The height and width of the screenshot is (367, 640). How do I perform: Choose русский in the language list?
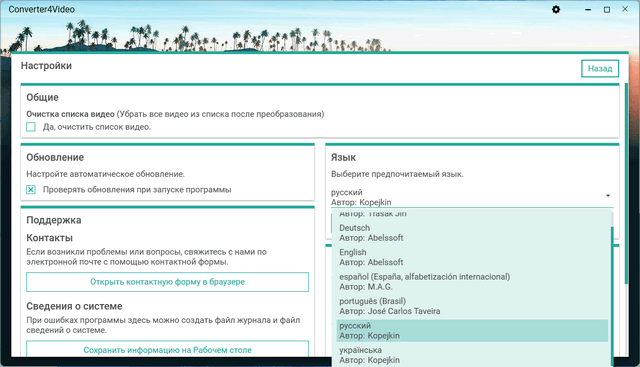point(472,331)
